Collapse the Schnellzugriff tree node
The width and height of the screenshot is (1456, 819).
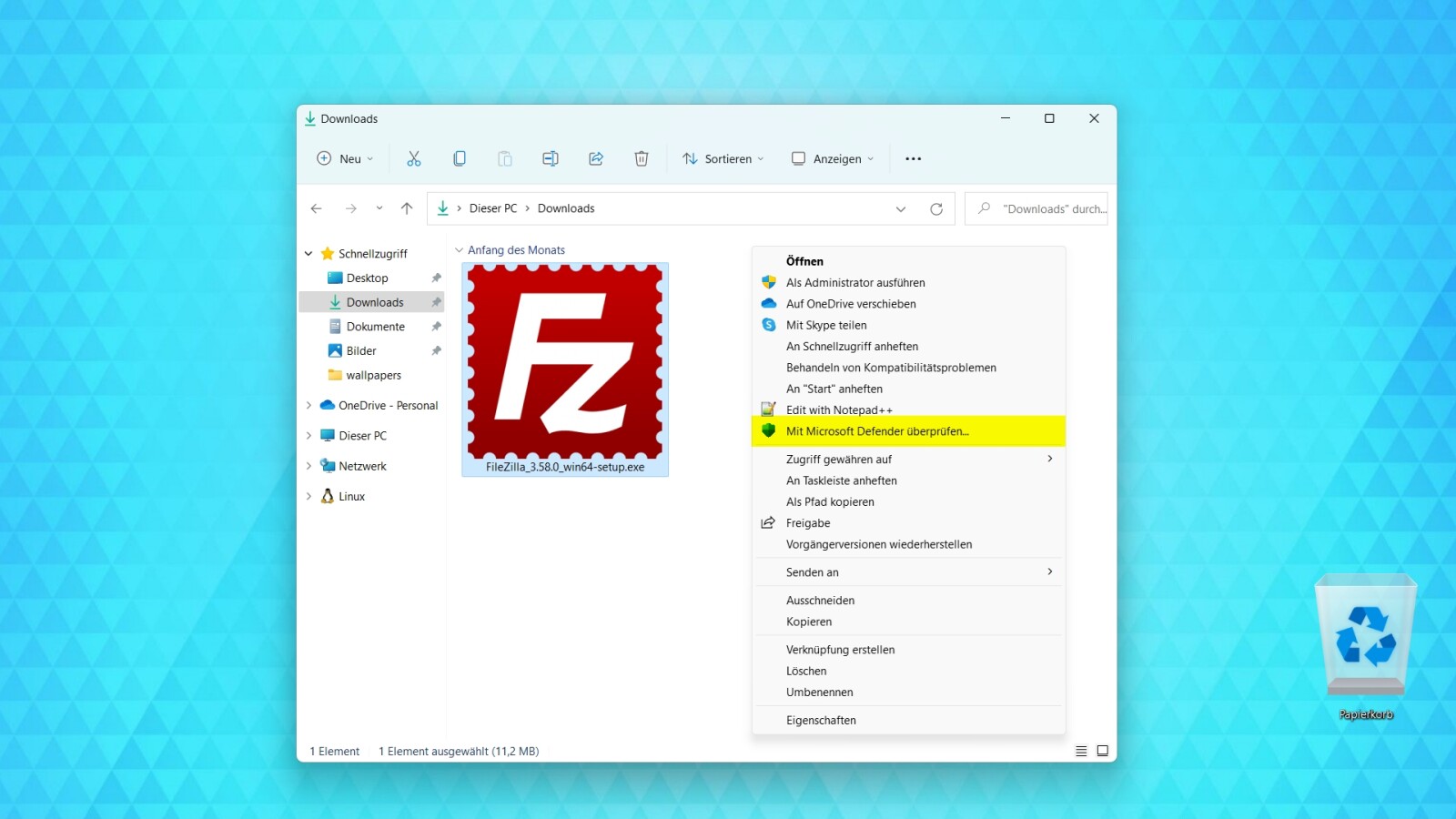tap(308, 254)
